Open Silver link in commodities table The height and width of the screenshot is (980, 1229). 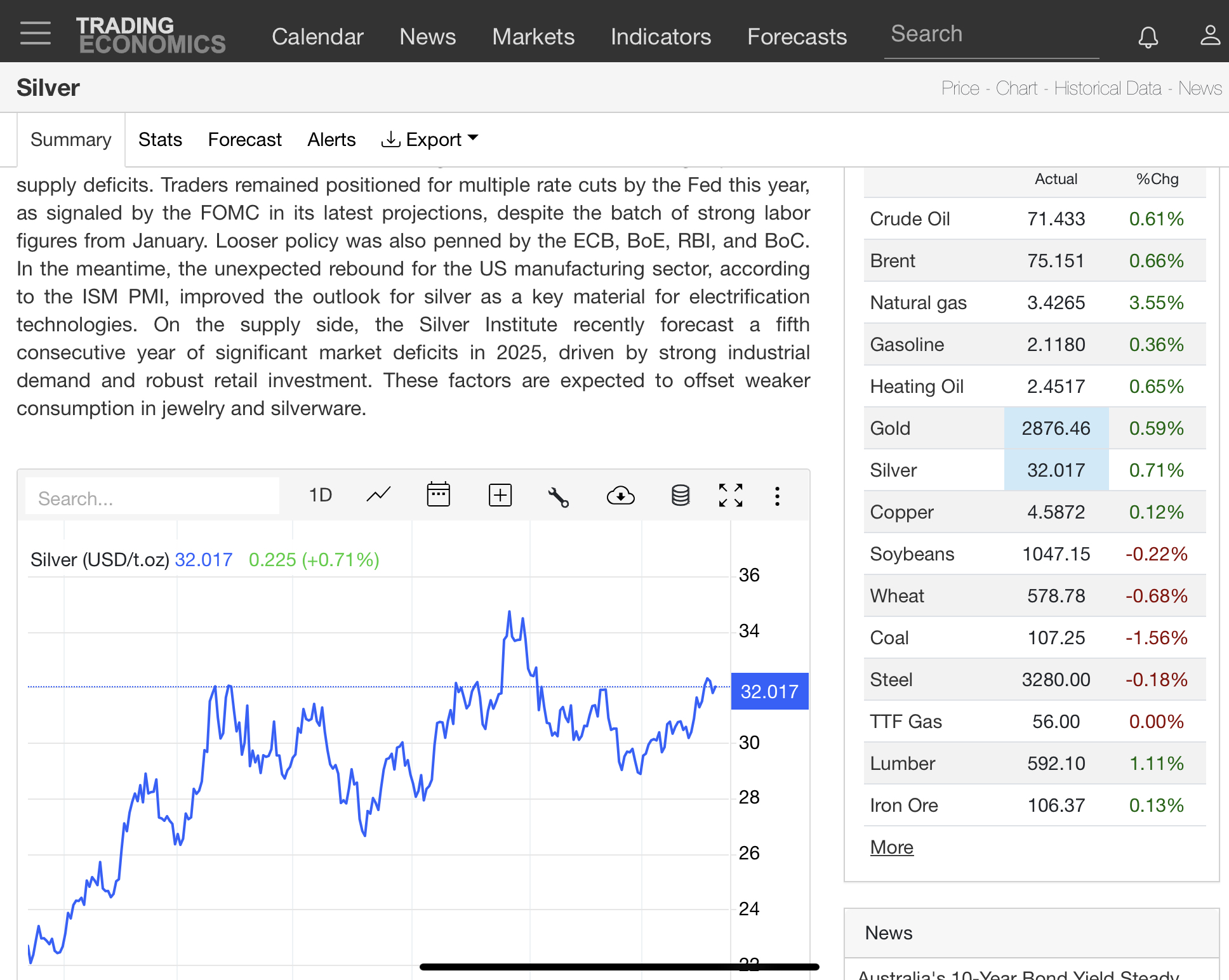coord(893,470)
